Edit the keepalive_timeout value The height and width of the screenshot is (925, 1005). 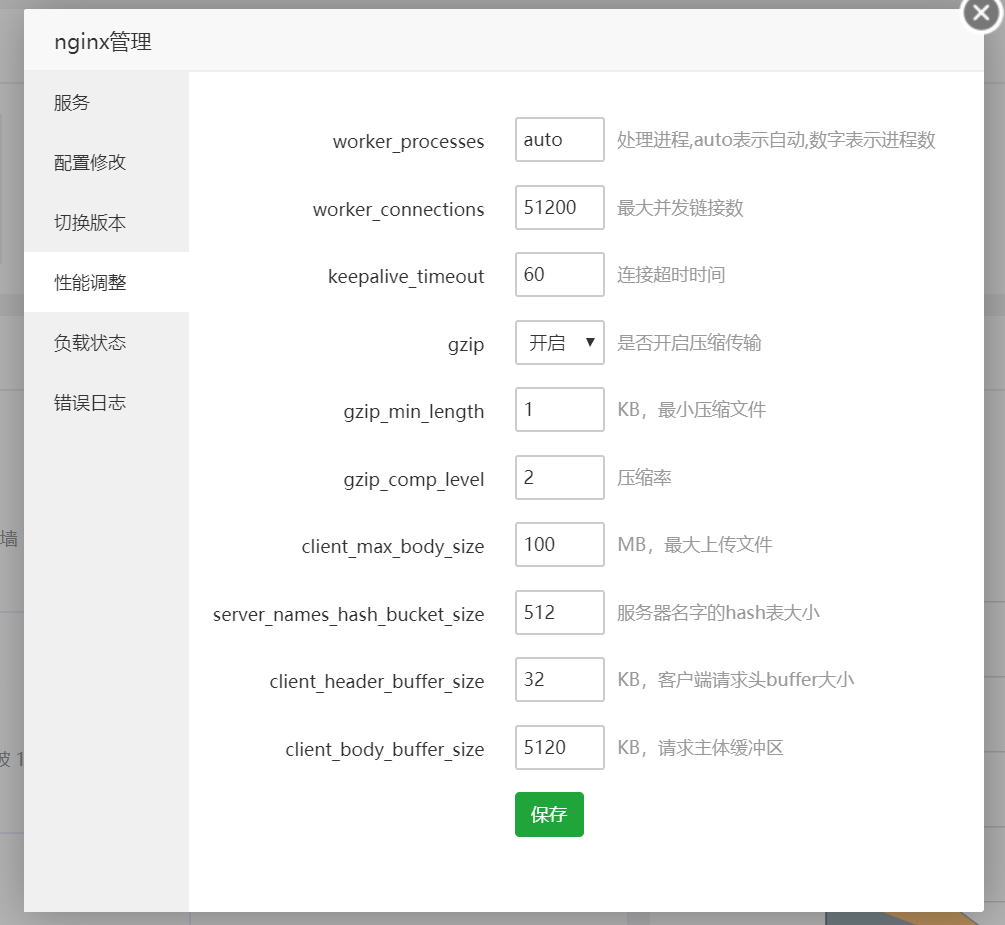click(x=560, y=275)
